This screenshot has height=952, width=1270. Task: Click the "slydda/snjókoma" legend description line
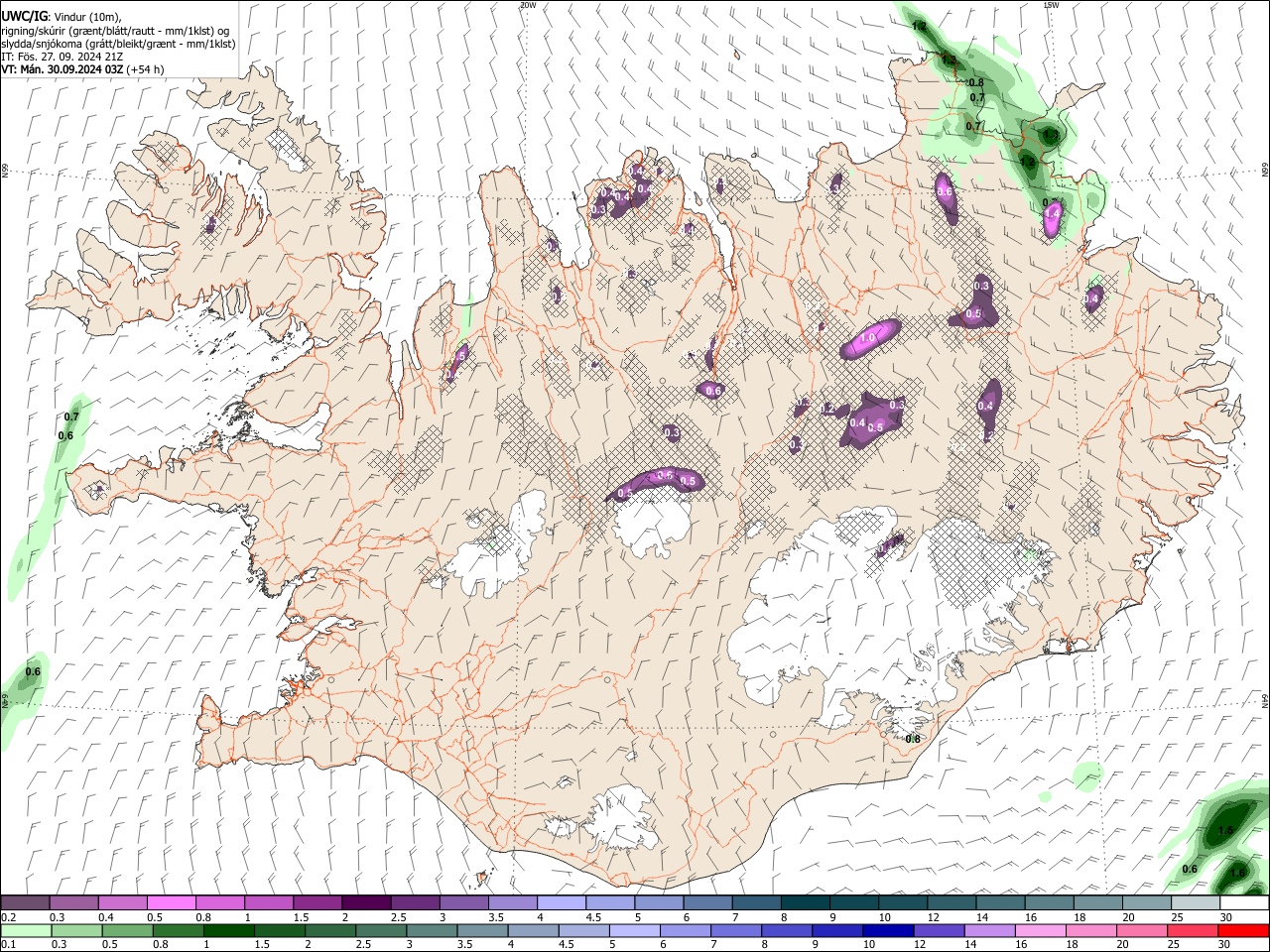tap(118, 44)
